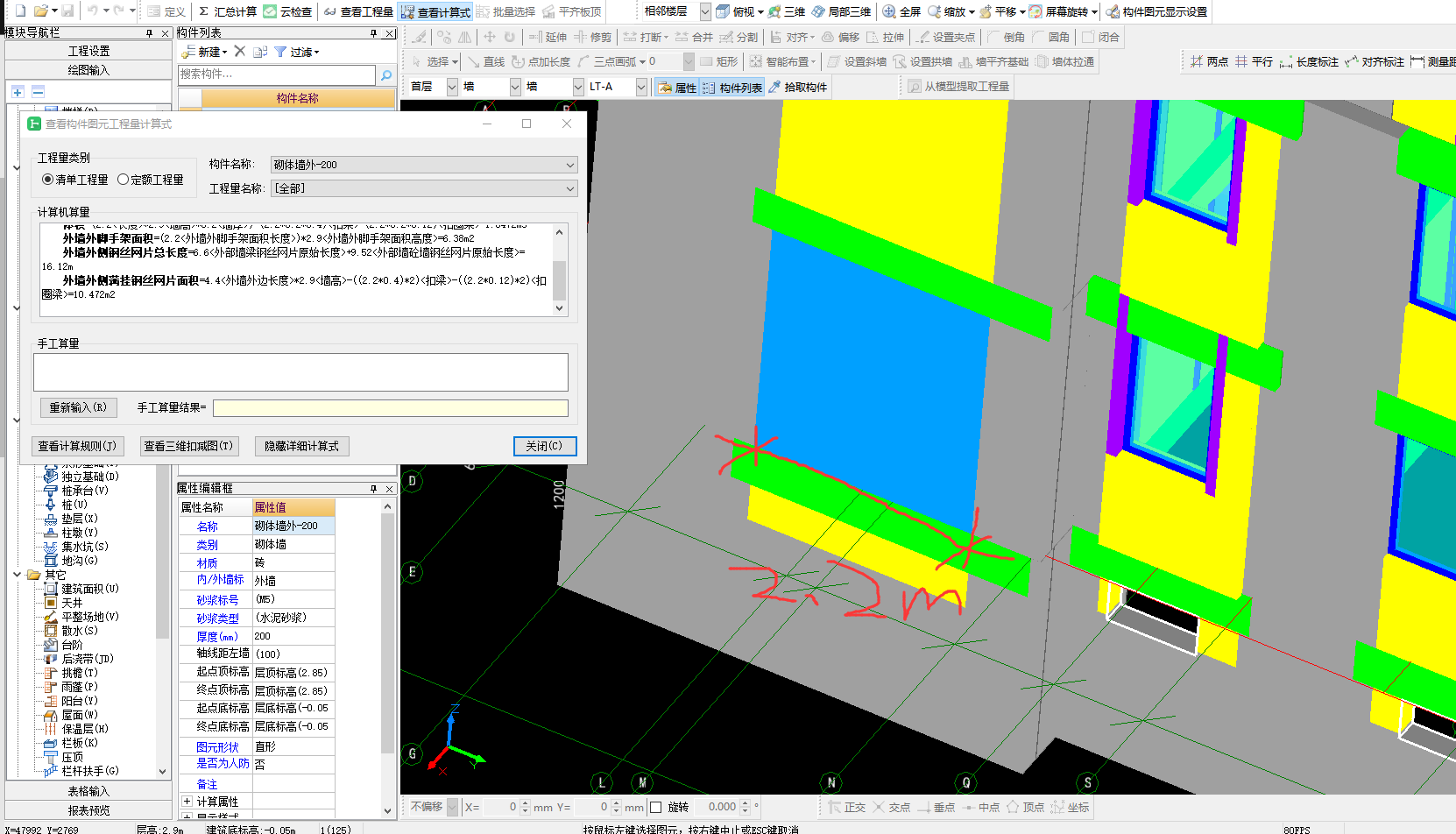
Task: Click the 厚度(mm) value 200 cell
Action: point(293,637)
